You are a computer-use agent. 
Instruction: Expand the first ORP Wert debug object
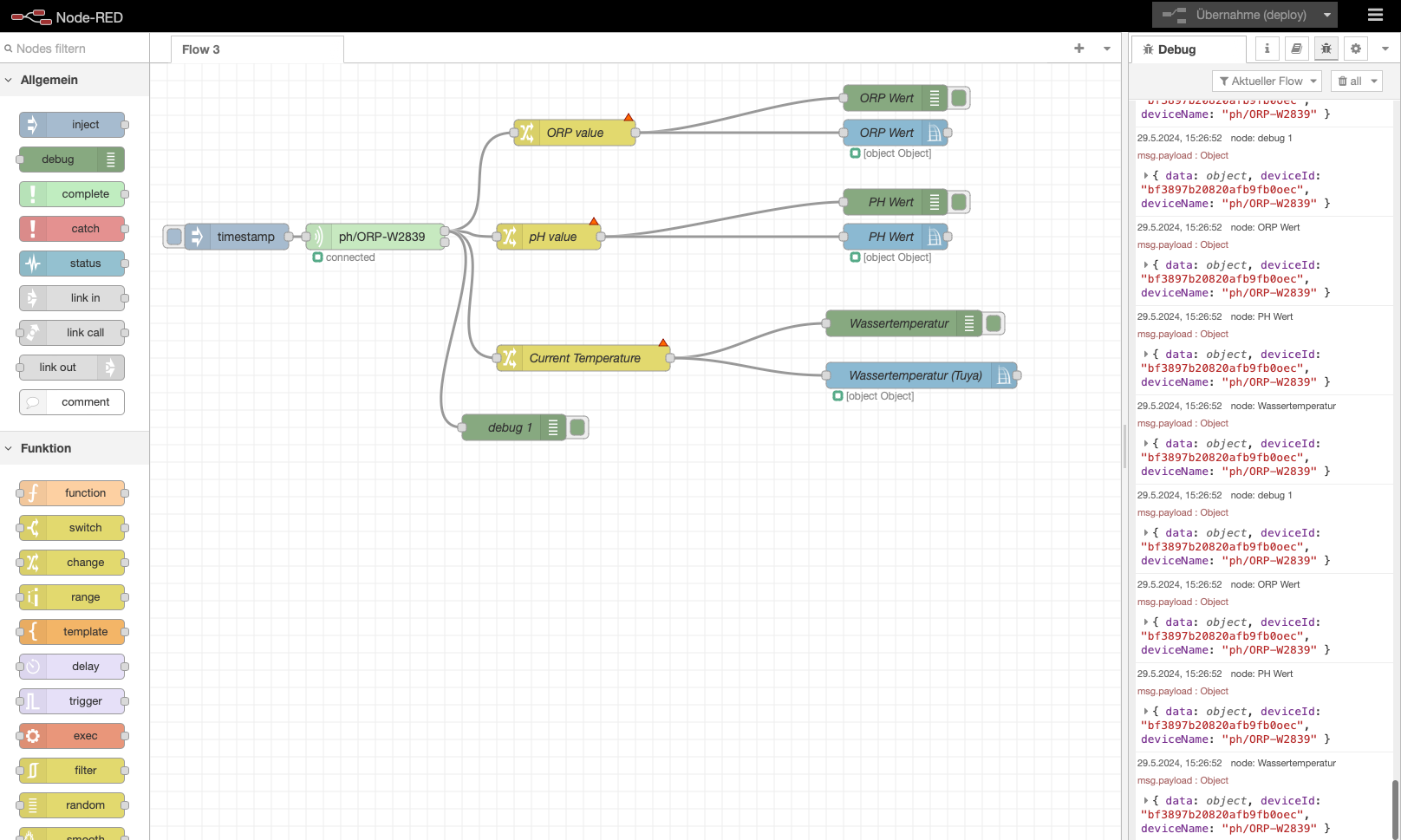tap(1146, 265)
